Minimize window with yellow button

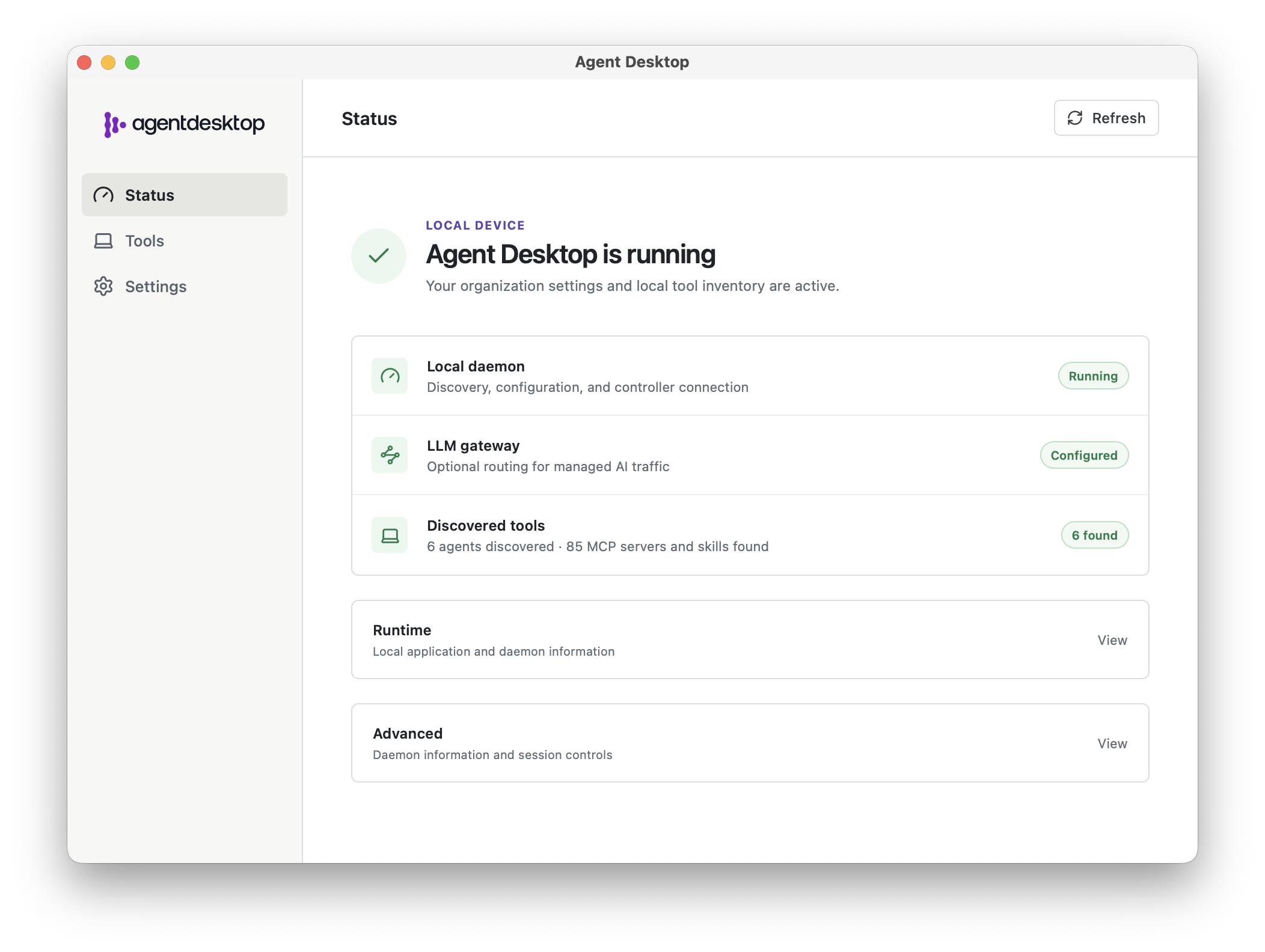tap(108, 63)
